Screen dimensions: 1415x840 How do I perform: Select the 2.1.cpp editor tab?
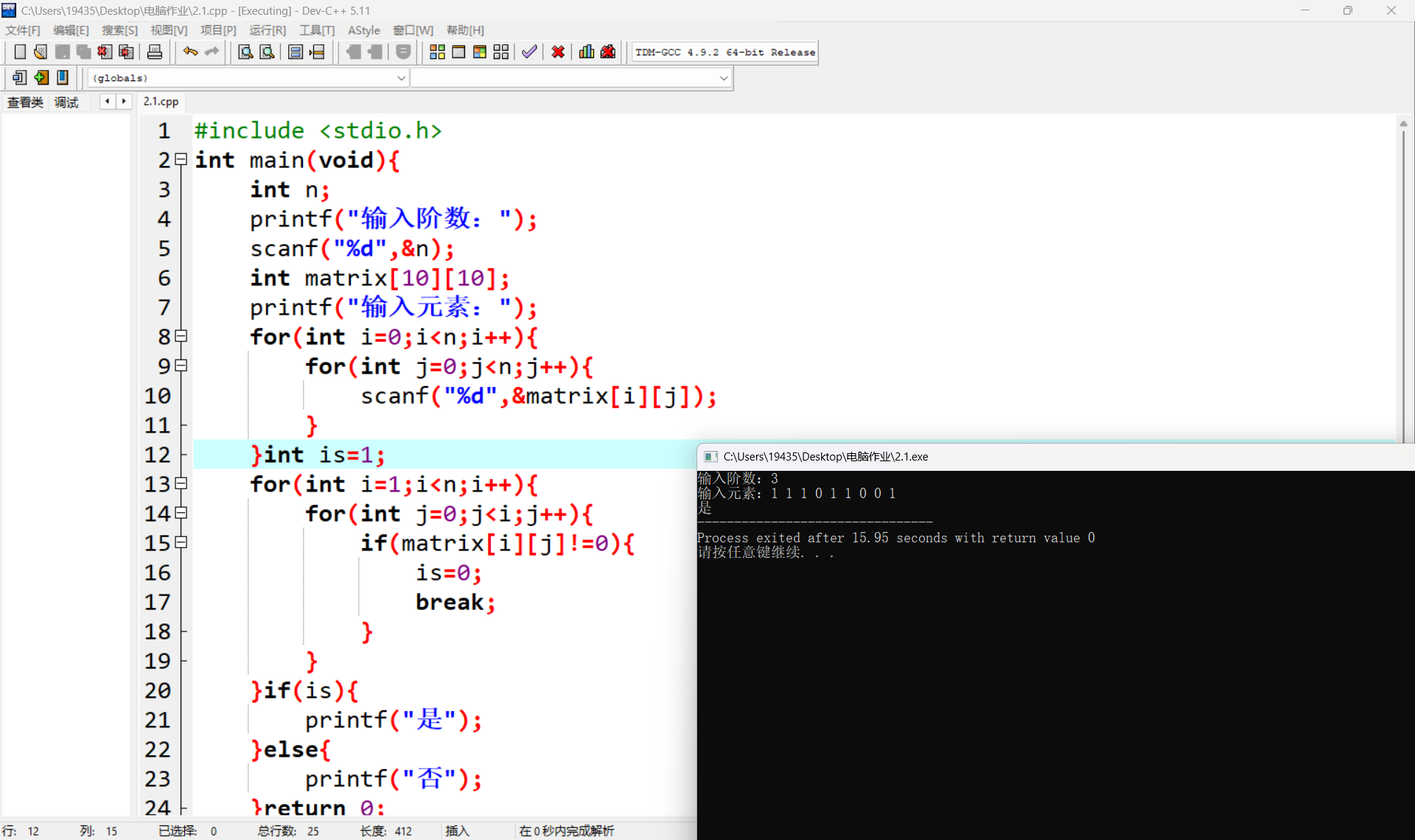click(161, 102)
